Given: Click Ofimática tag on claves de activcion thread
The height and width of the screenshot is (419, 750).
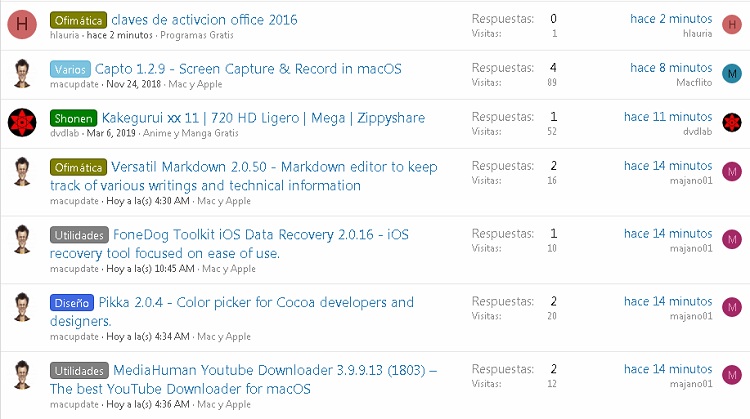Looking at the screenshot, I should (78, 20).
